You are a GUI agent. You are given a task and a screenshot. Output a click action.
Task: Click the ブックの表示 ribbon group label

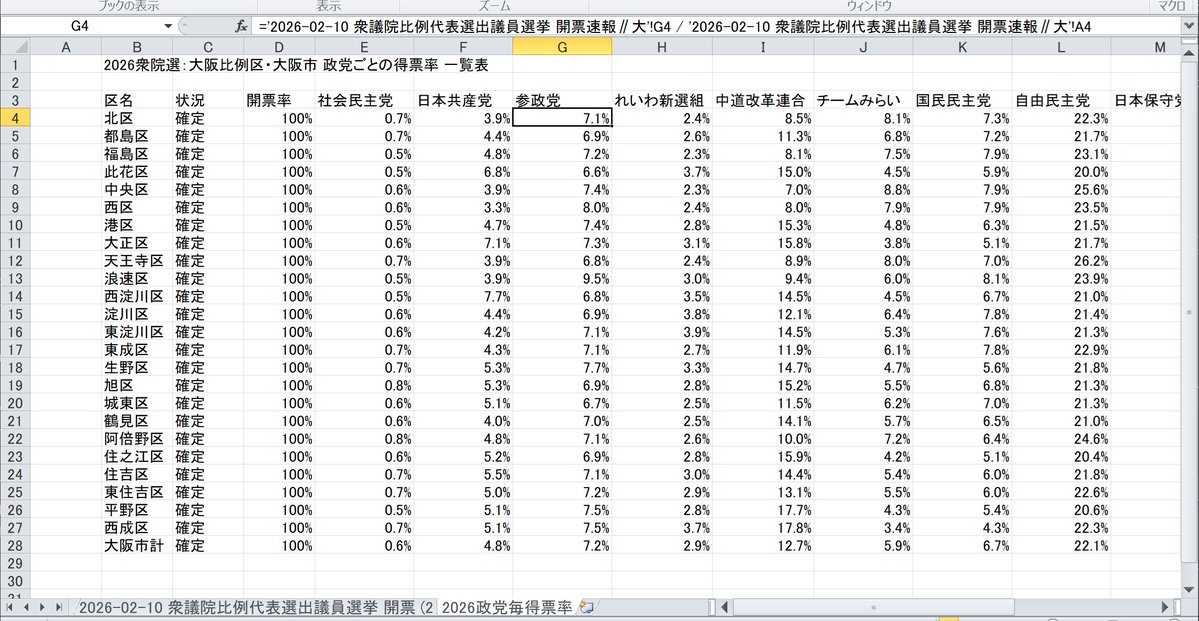pyautogui.click(x=127, y=6)
